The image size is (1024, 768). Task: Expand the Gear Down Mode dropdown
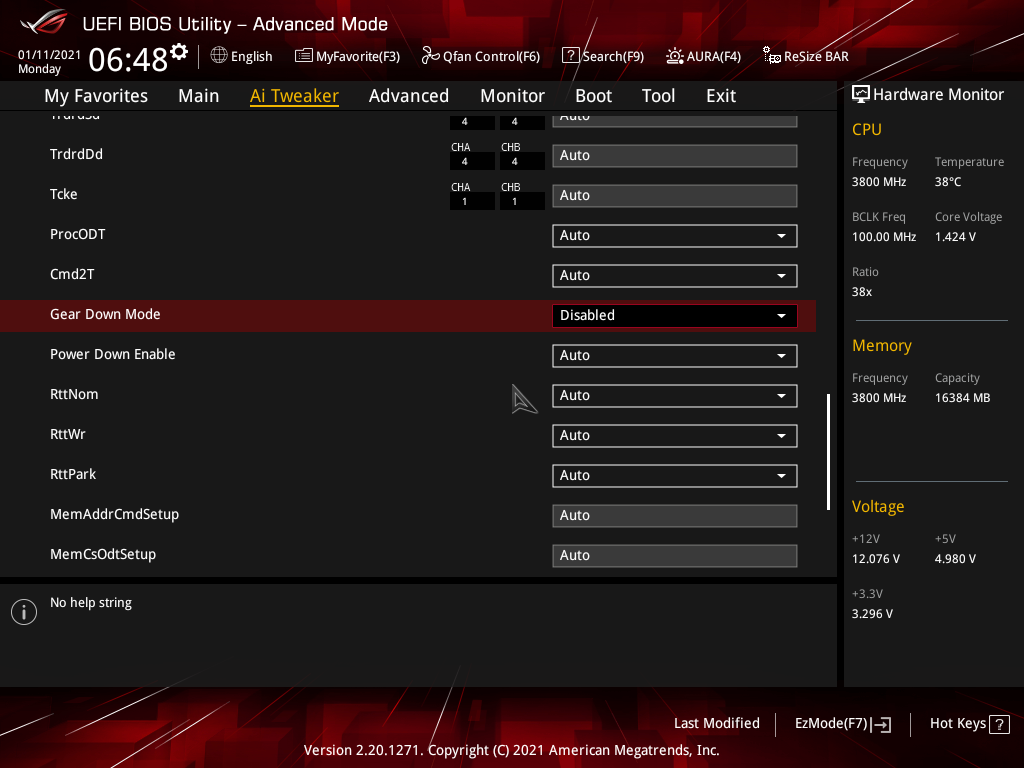[x=675, y=315]
